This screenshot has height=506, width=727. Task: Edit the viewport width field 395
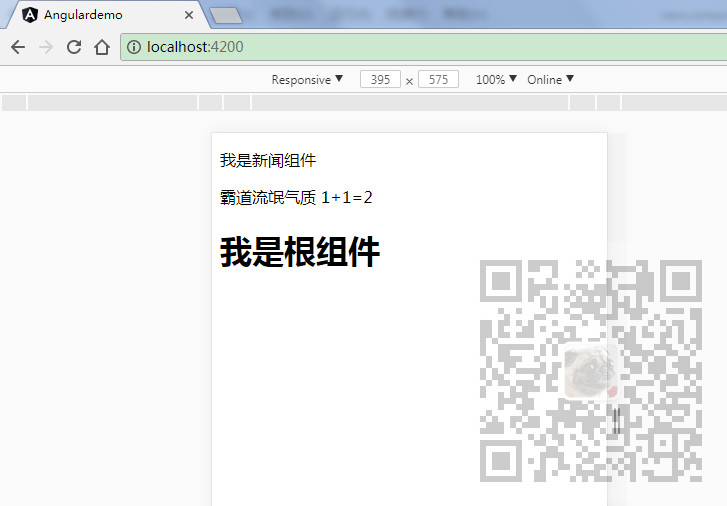380,79
